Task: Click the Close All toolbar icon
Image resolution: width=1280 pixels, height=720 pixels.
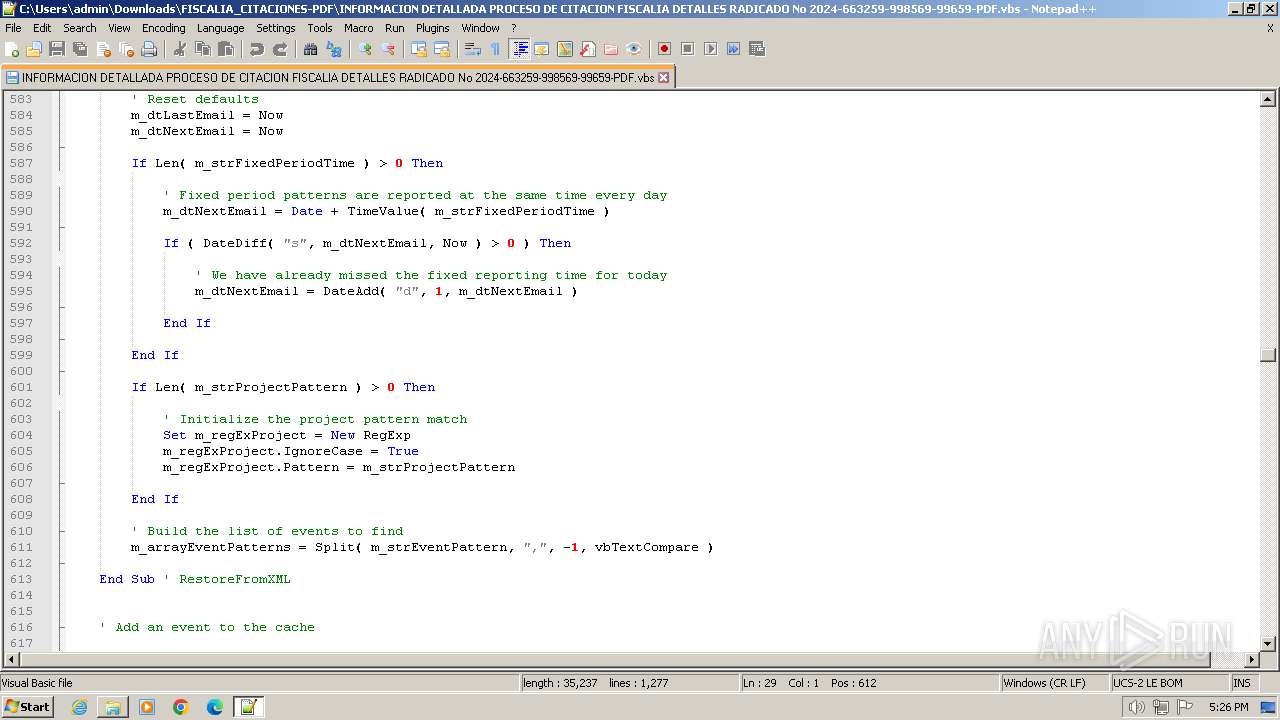Action: coord(126,49)
